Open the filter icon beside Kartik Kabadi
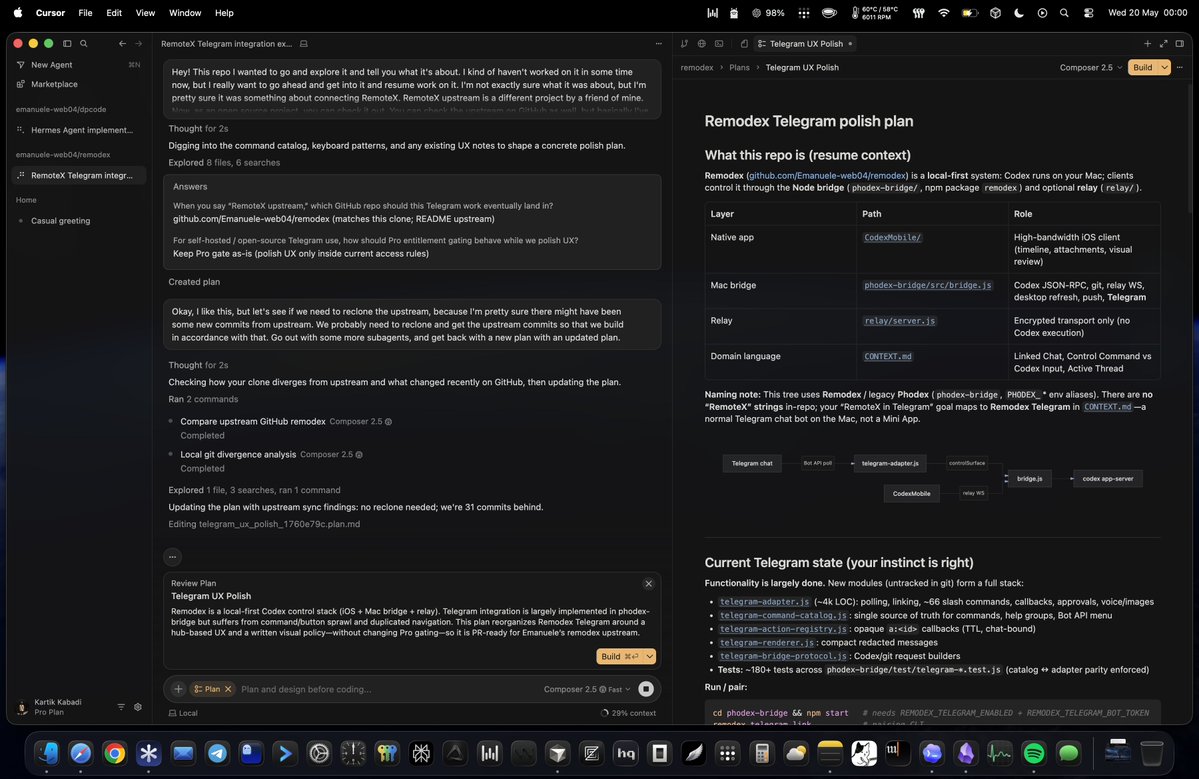Image resolution: width=1199 pixels, height=779 pixels. click(121, 707)
